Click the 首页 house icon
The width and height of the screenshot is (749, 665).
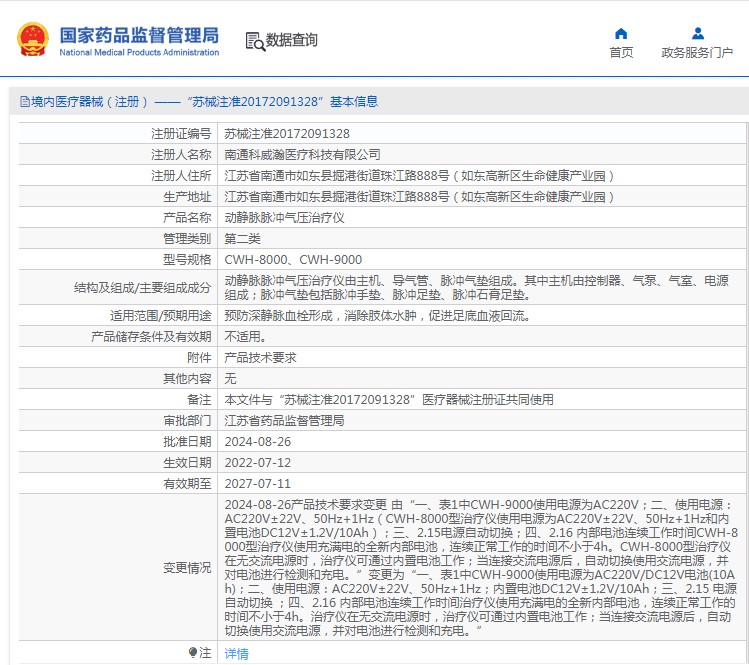(x=621, y=33)
